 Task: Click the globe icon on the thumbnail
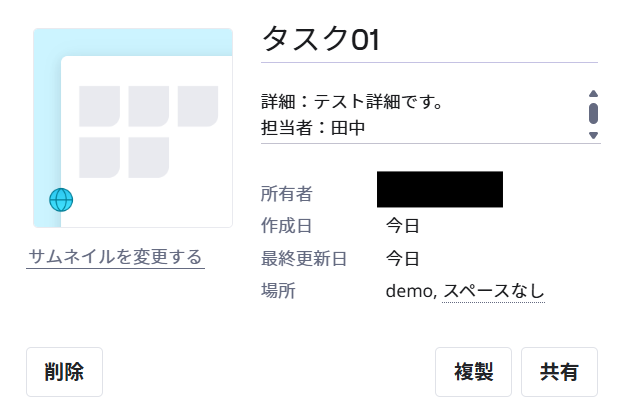61,200
